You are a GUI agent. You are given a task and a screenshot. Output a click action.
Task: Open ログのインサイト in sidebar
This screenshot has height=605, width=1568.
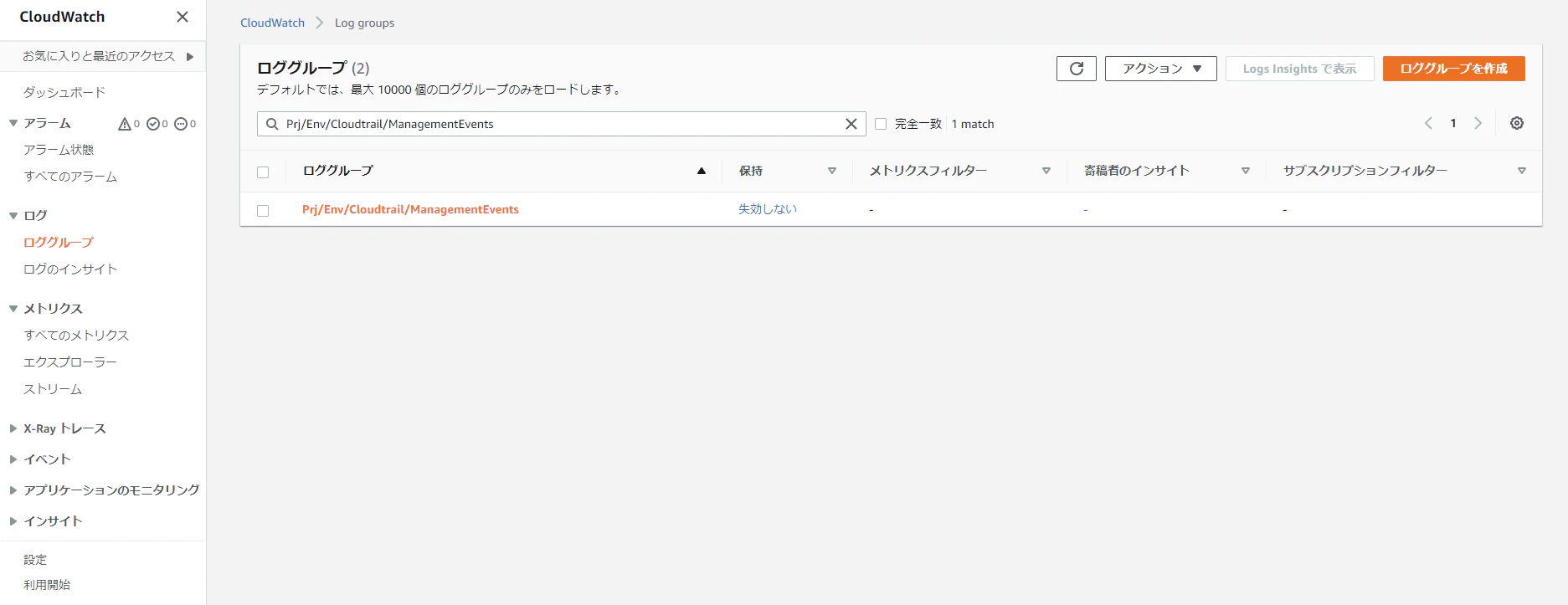[70, 269]
